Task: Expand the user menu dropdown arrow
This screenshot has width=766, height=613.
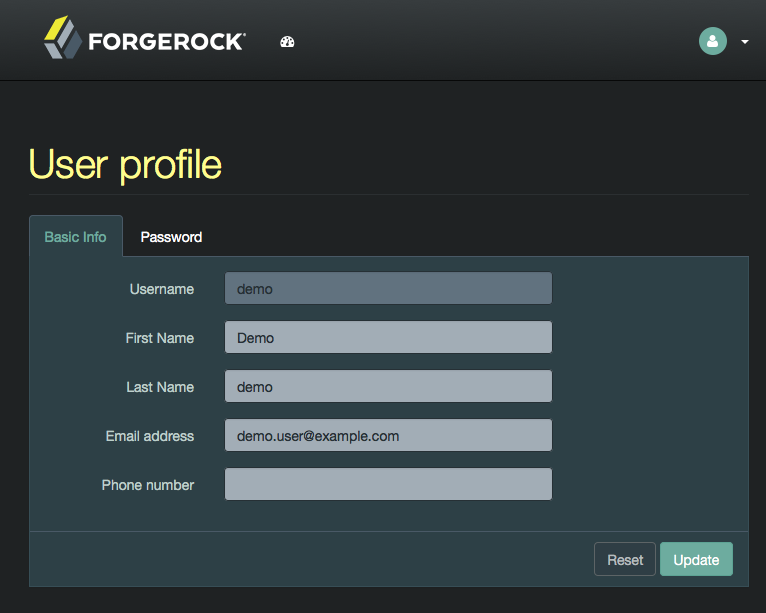Action: click(x=745, y=42)
